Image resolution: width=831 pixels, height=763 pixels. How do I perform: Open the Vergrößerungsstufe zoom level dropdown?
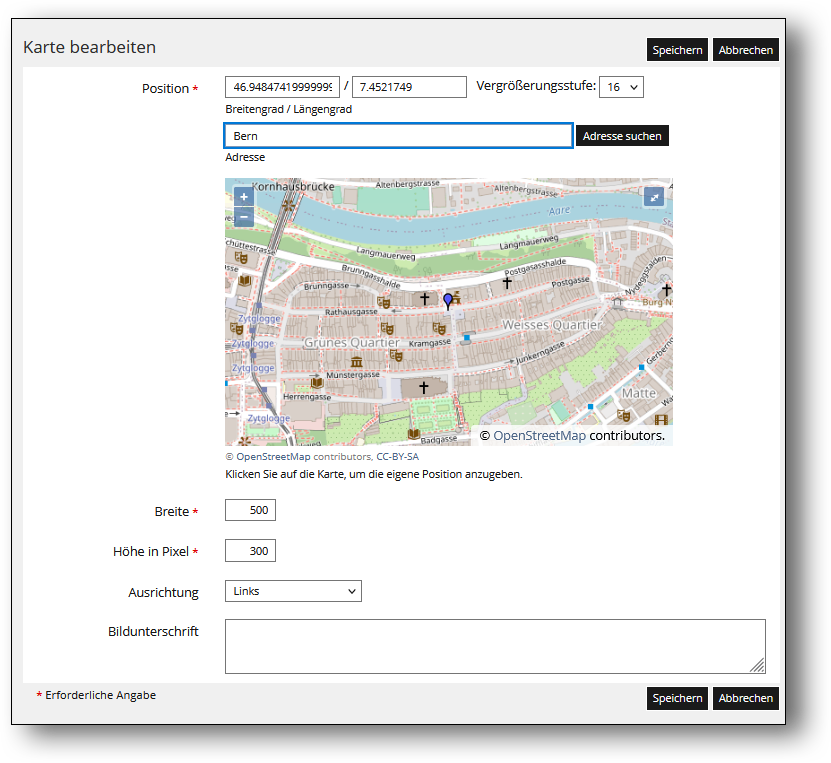point(621,87)
